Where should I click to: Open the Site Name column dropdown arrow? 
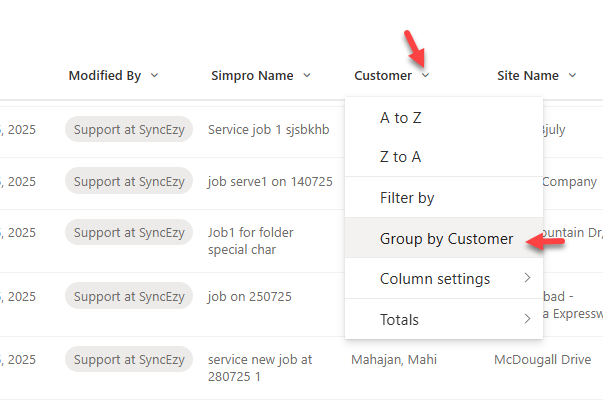tap(572, 76)
